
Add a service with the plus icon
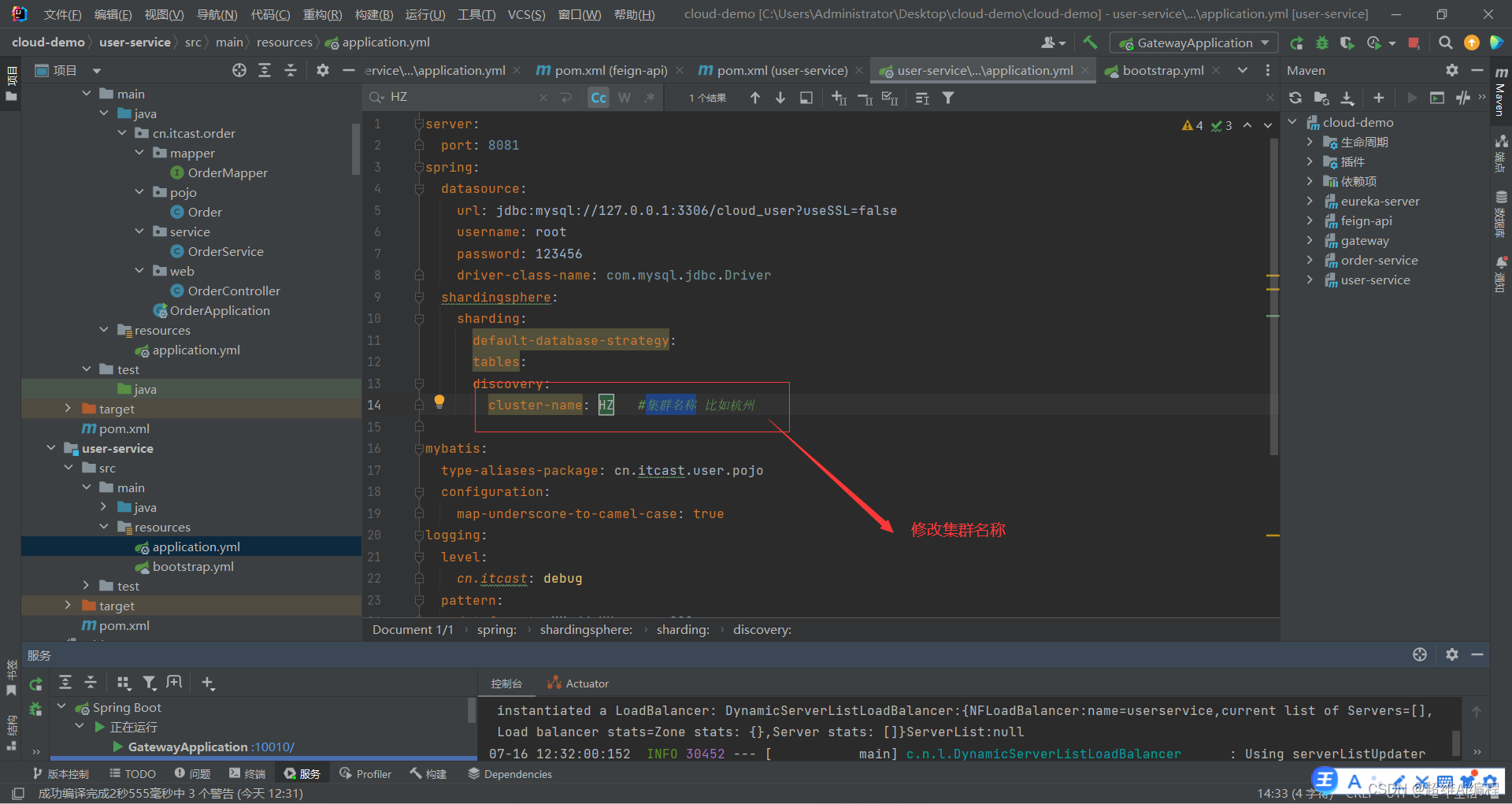click(208, 683)
